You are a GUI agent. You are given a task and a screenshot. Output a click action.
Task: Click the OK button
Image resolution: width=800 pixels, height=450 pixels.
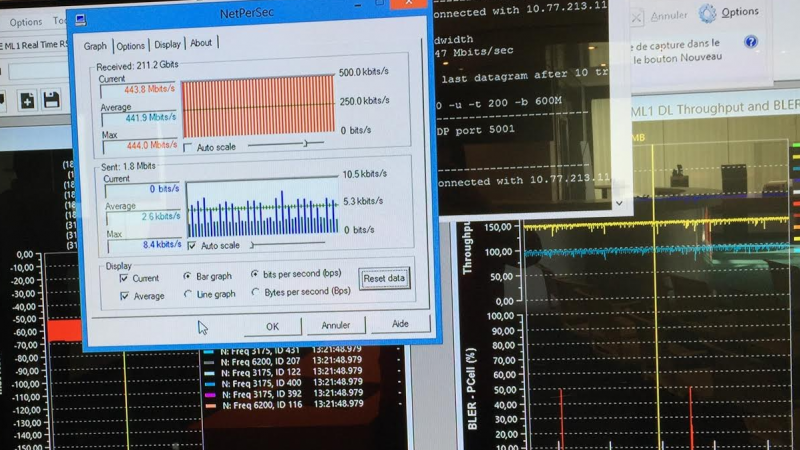pos(272,326)
